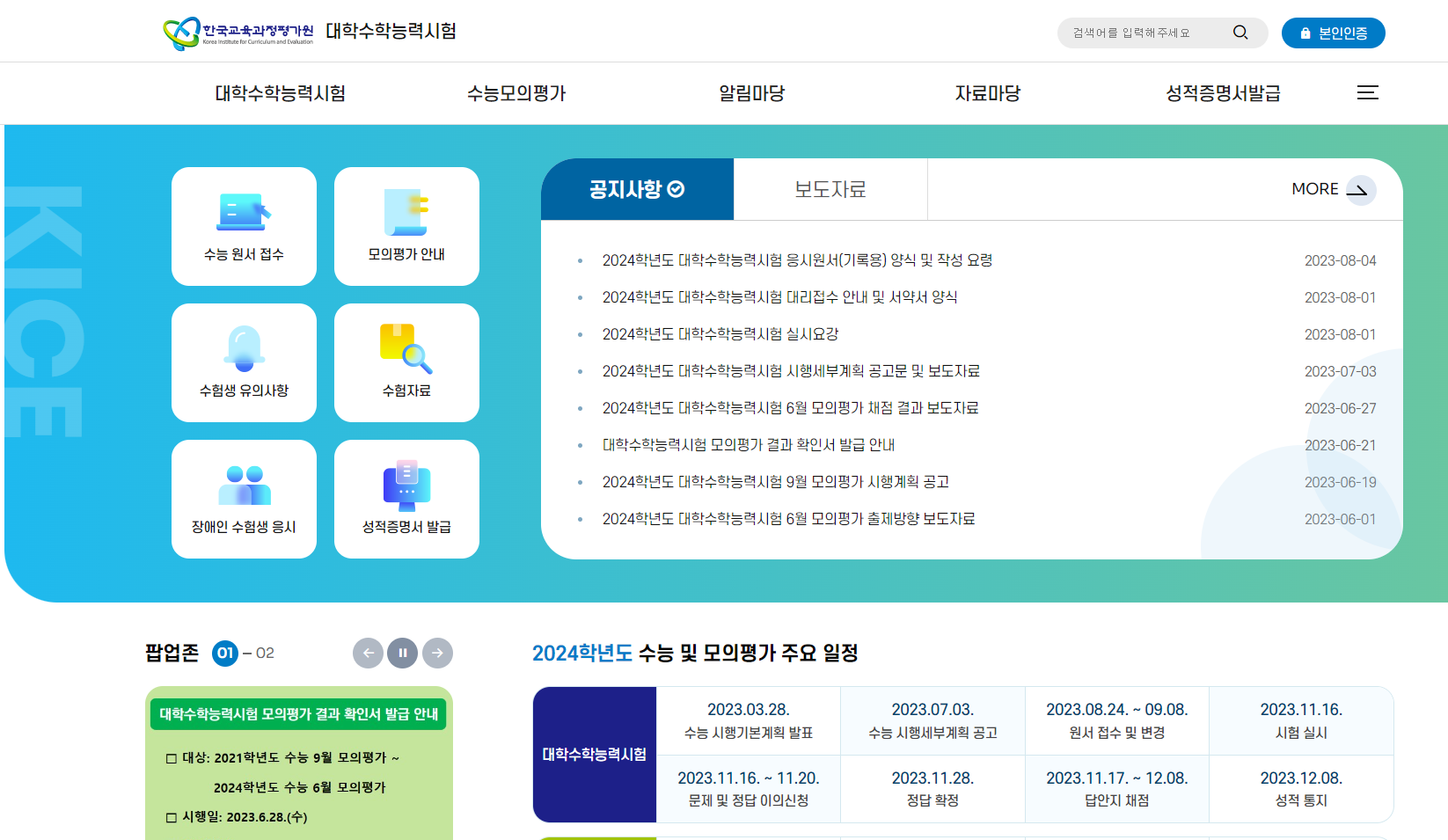This screenshot has width=1448, height=840.
Task: Open the 수험자료 search icon tile
Action: 406,362
